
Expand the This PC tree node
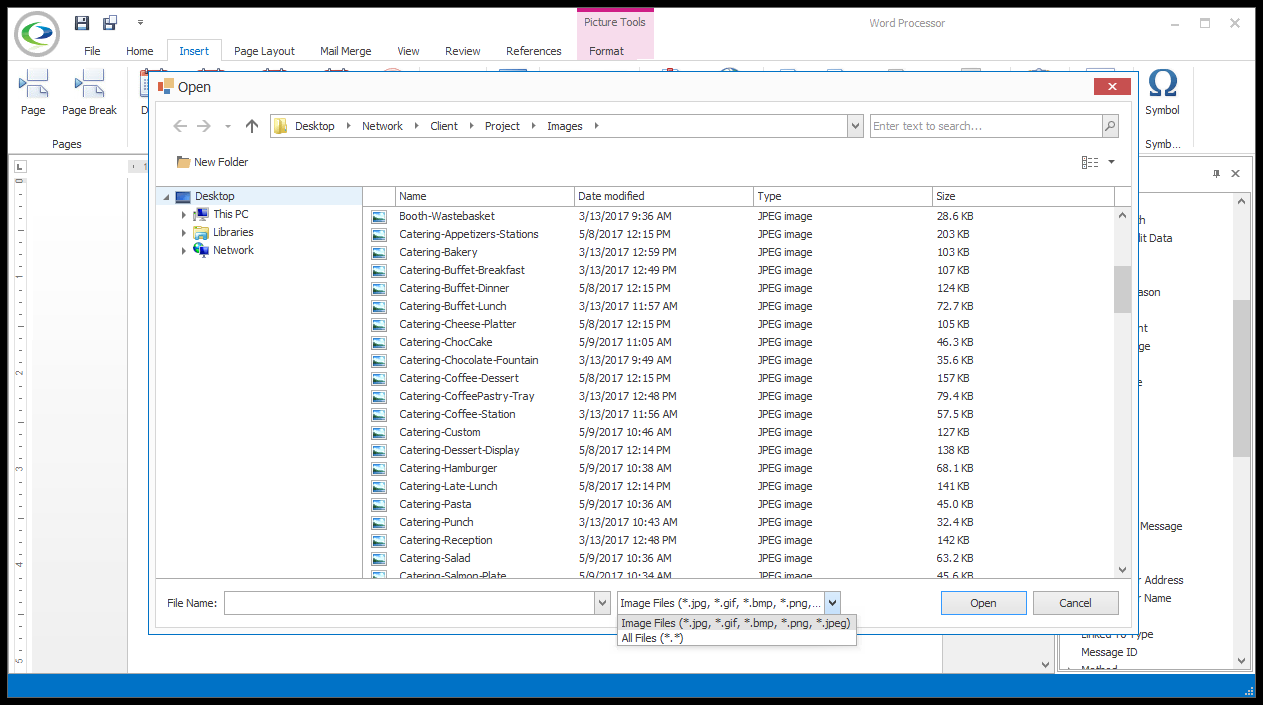click(184, 215)
